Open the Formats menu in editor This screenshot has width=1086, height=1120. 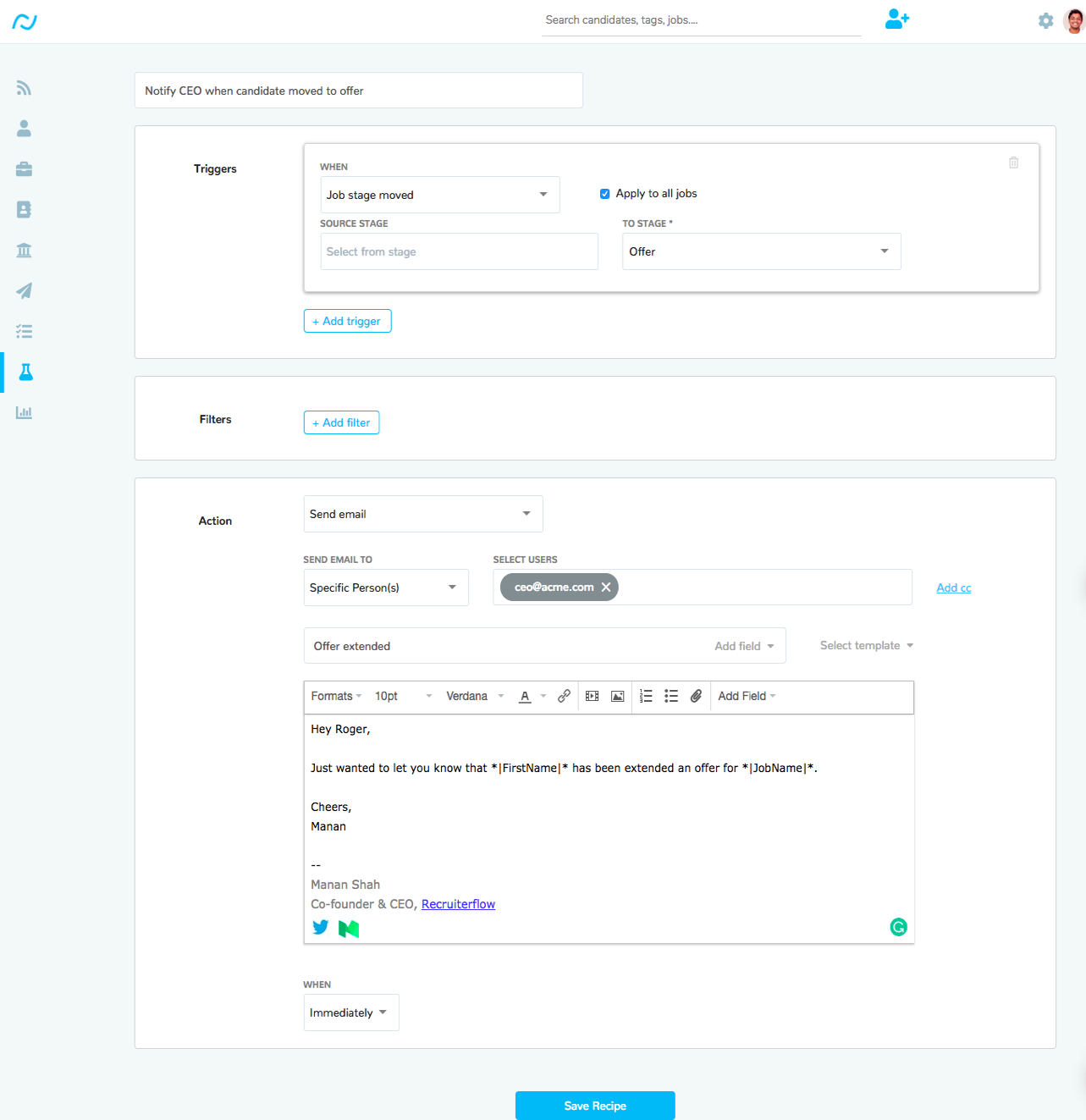(x=336, y=696)
